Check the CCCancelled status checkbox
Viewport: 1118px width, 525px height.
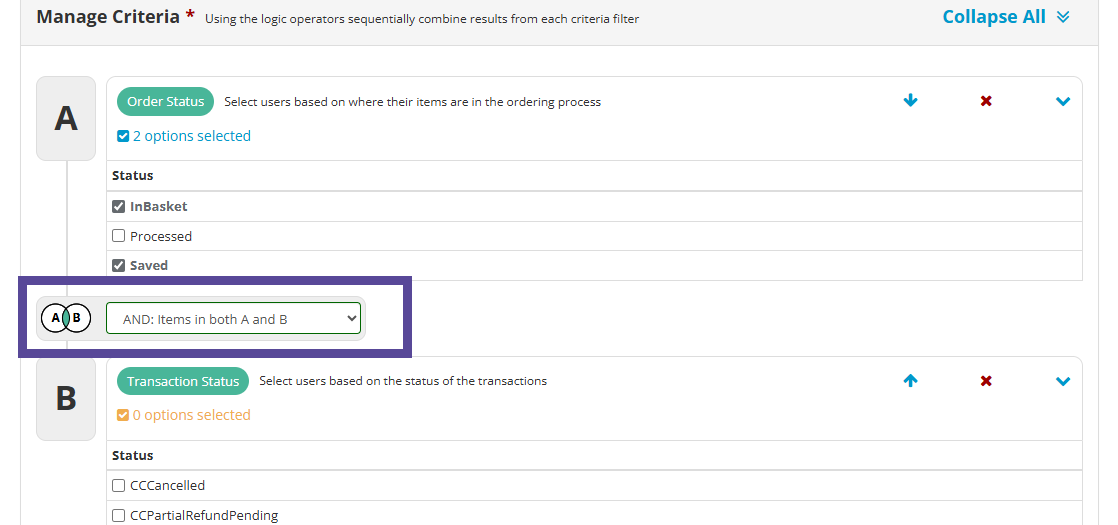click(119, 485)
